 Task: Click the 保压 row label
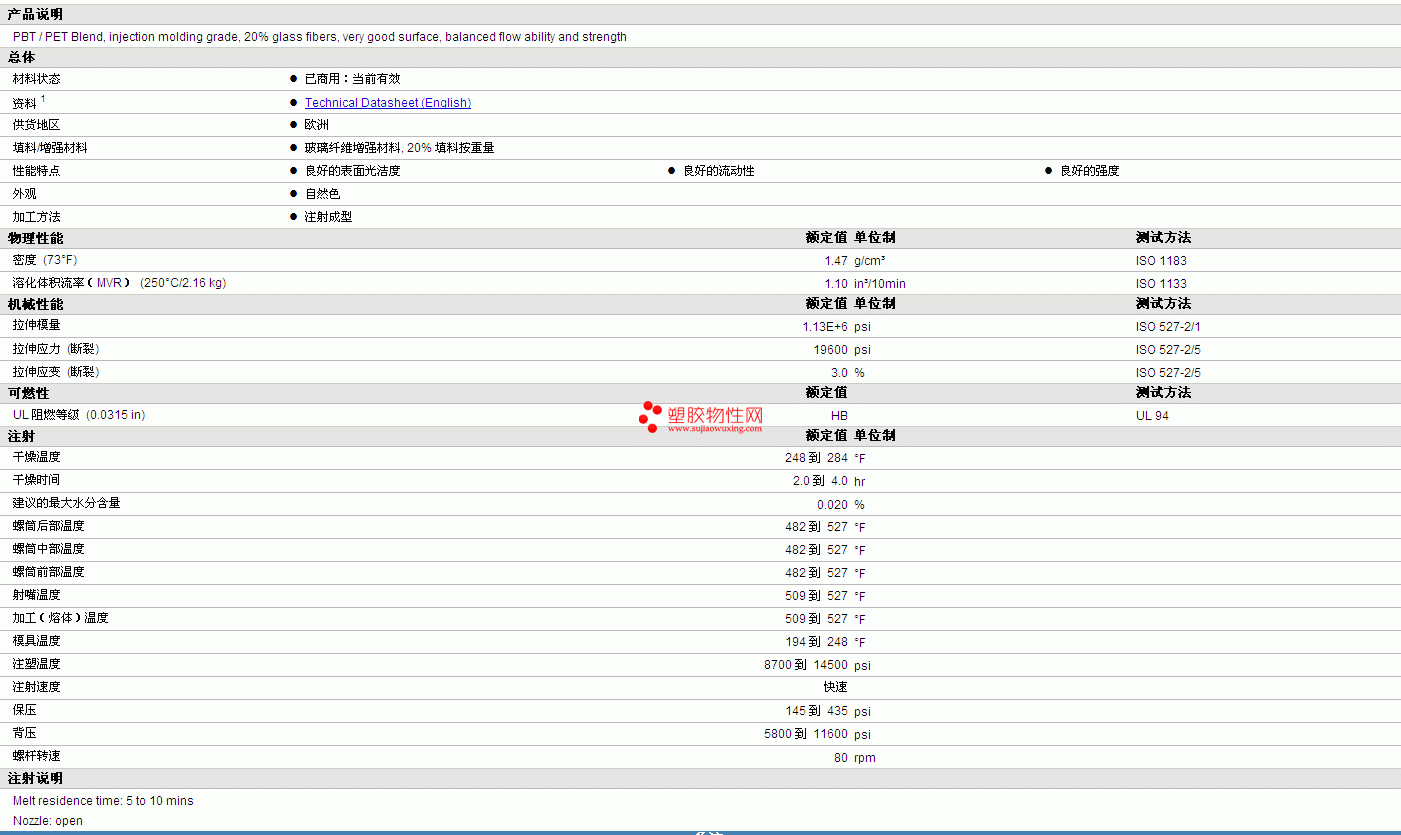tap(25, 710)
